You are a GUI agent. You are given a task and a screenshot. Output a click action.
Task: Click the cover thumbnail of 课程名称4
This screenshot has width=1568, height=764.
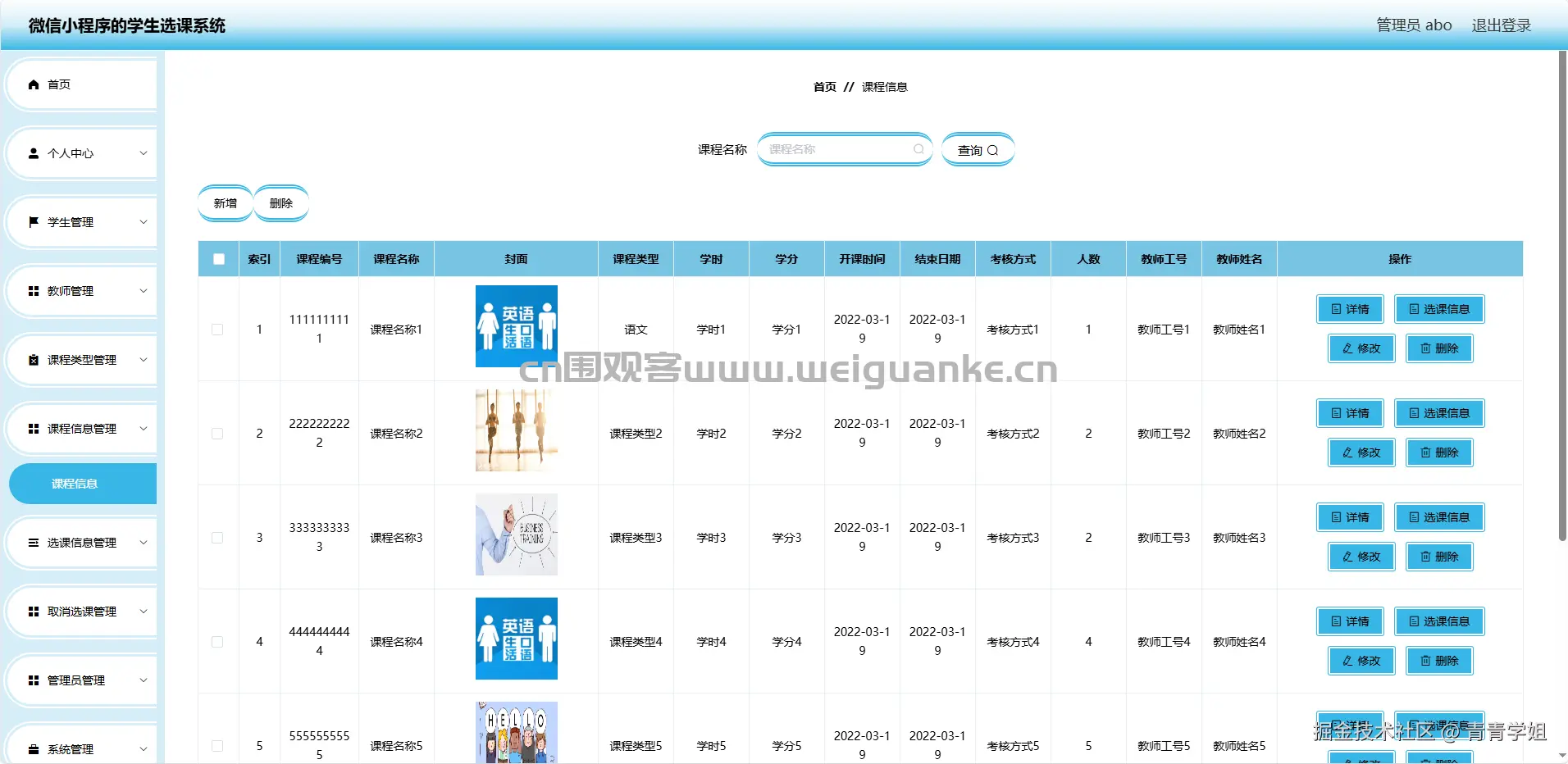(x=517, y=639)
